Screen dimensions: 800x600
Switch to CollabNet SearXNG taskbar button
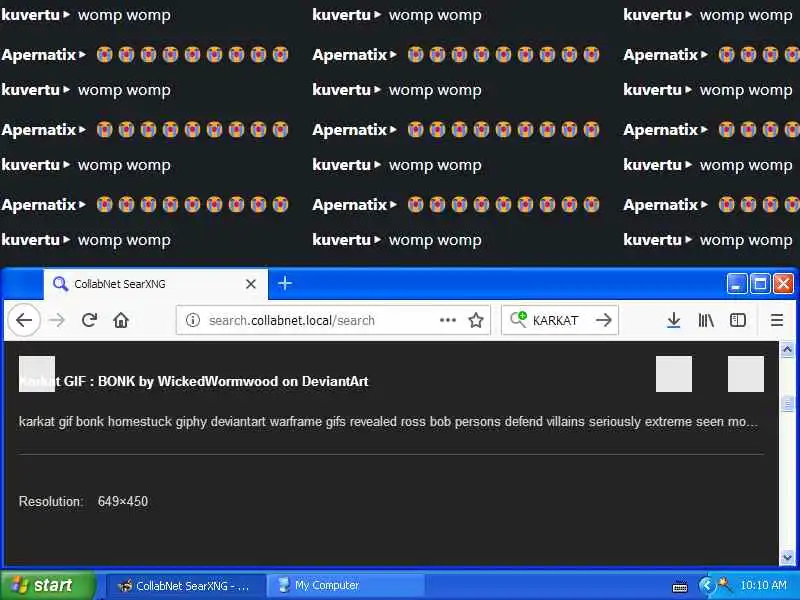point(185,586)
